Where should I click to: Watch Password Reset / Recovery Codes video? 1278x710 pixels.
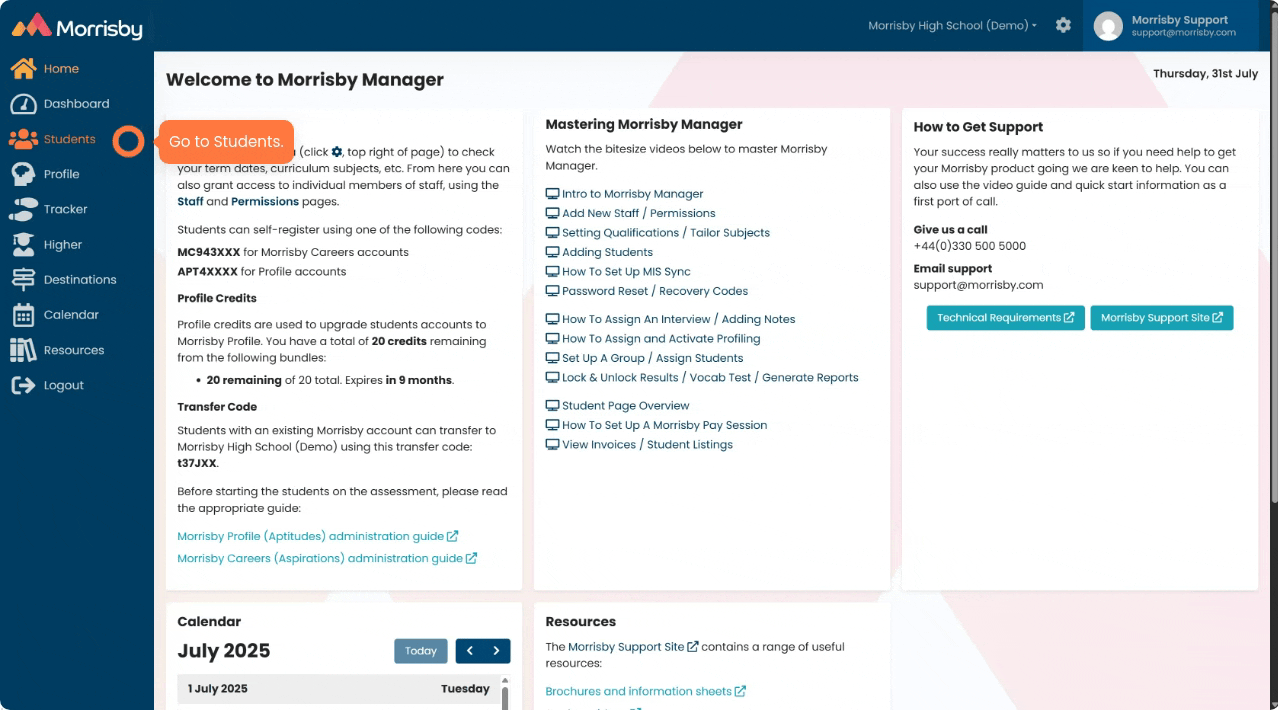[x=655, y=291]
